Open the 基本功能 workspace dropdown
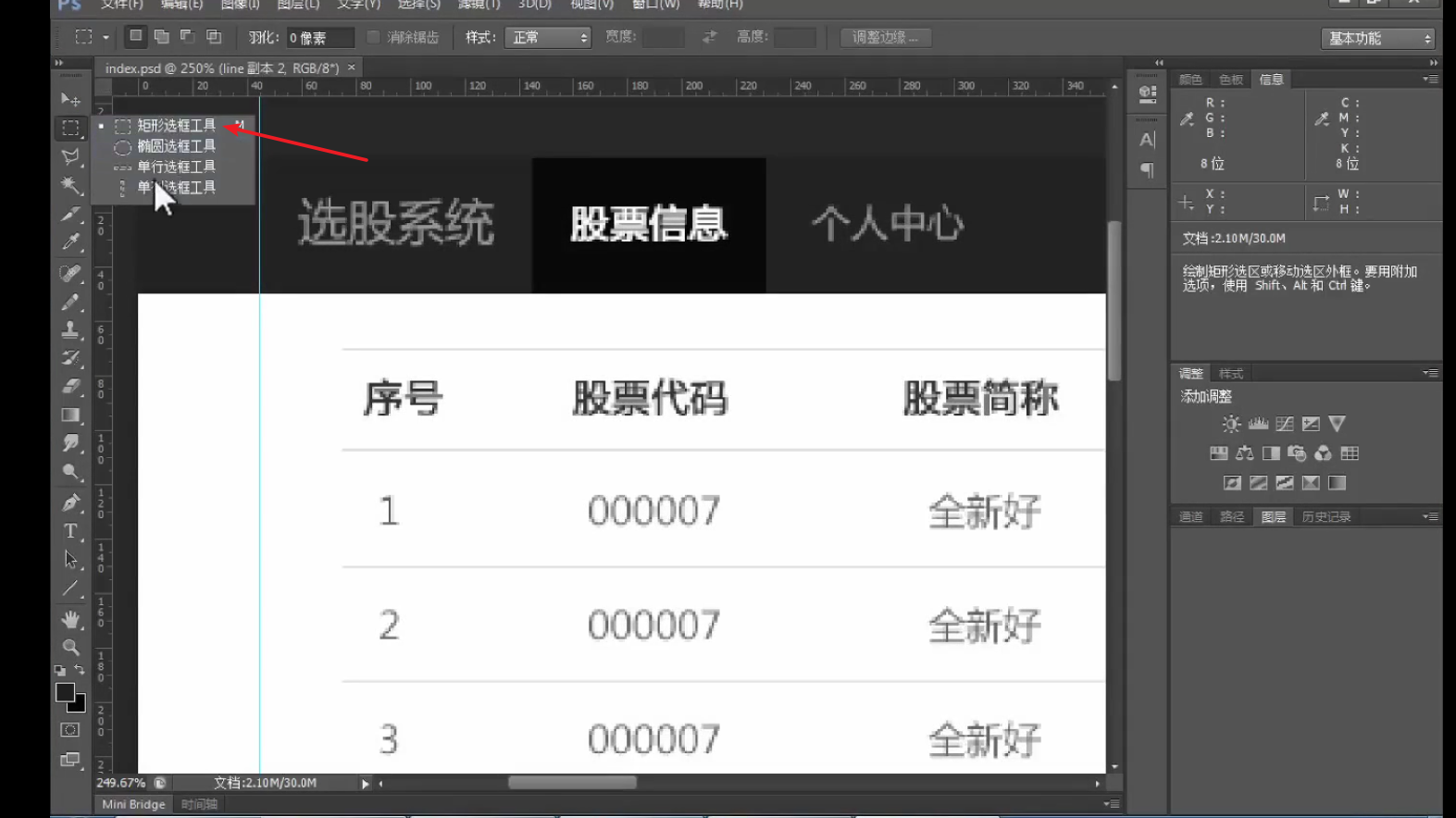1456x818 pixels. tap(1379, 38)
